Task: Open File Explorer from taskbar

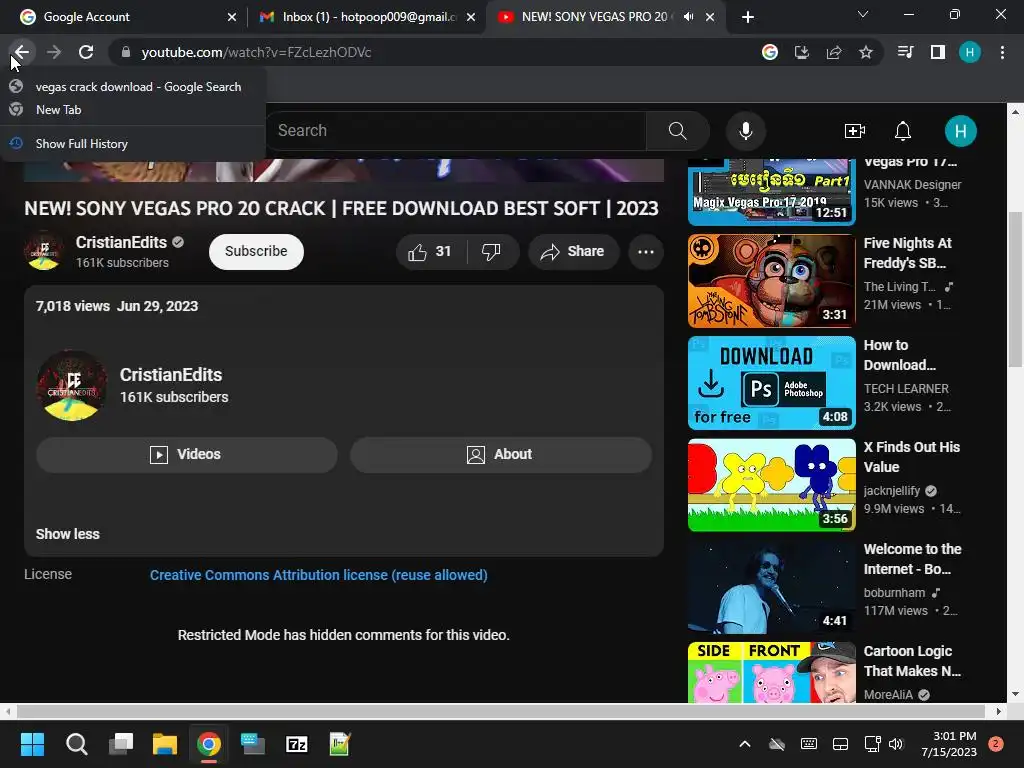Action: pos(165,744)
